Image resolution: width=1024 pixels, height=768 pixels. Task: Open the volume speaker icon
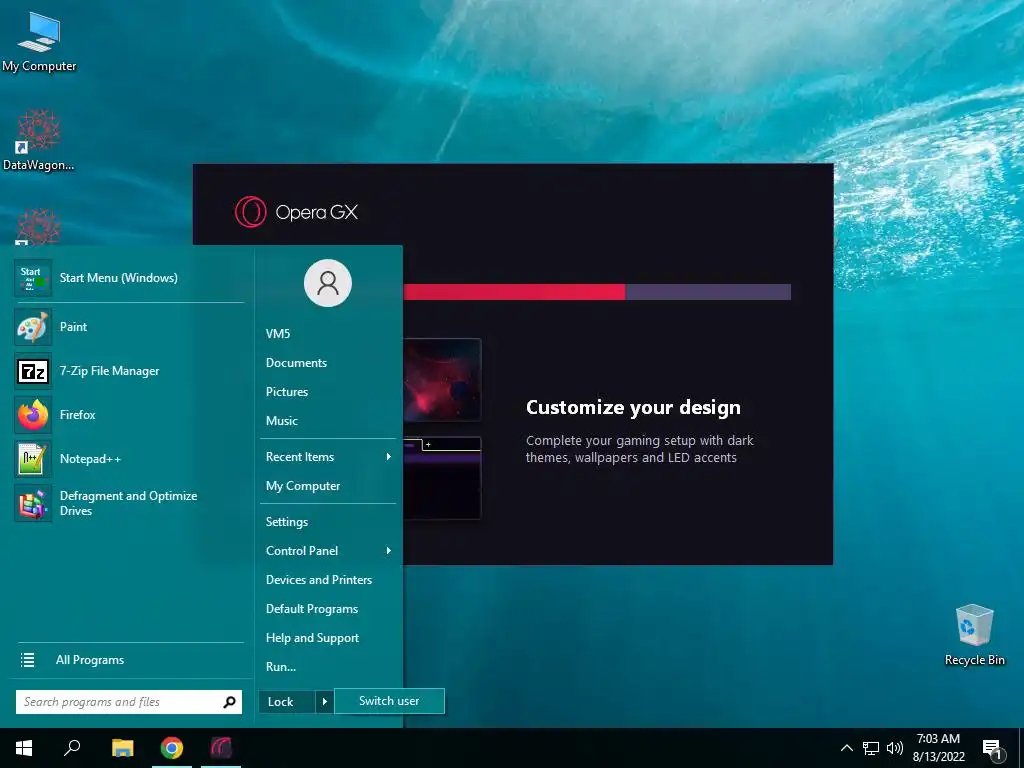tap(895, 748)
